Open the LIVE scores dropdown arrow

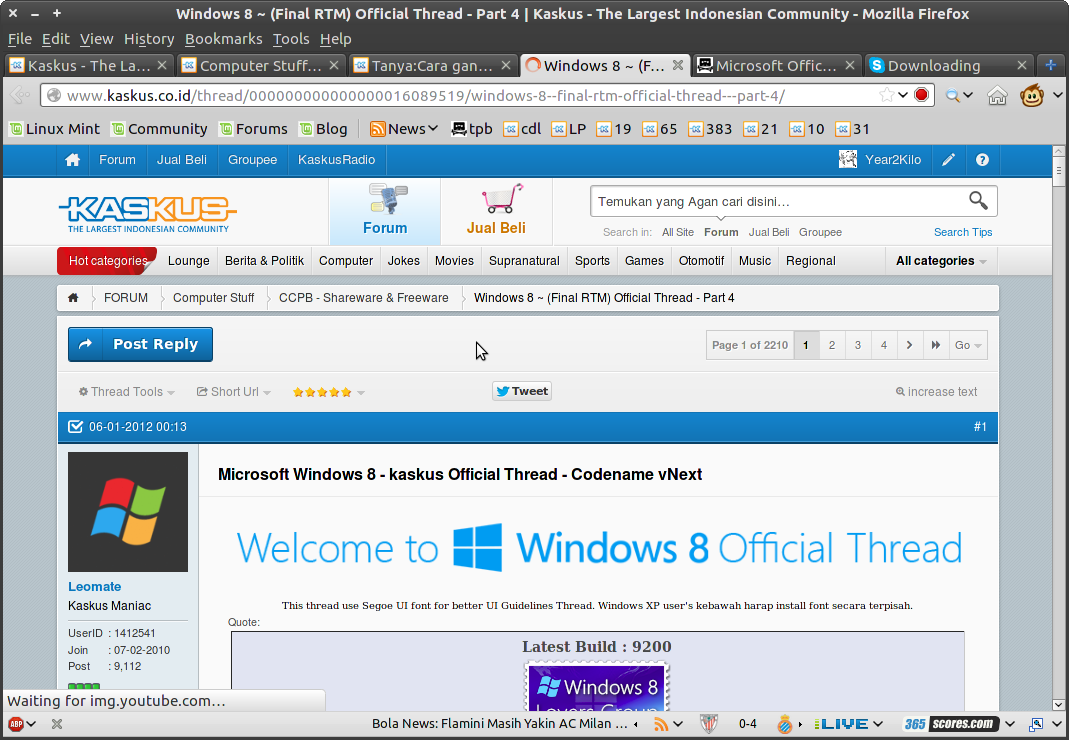878,724
